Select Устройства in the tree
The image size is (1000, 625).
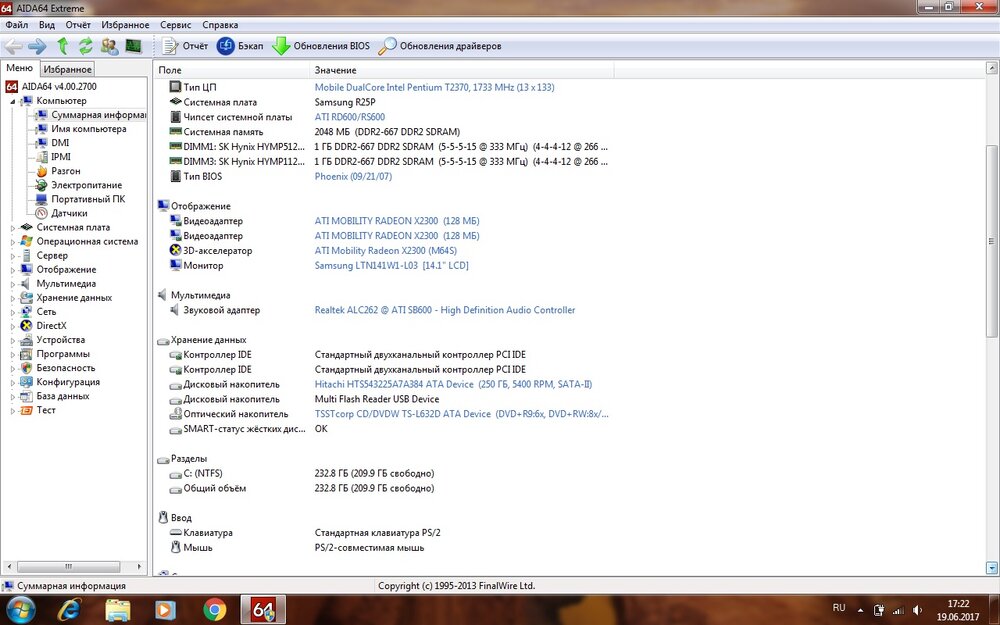tap(61, 340)
